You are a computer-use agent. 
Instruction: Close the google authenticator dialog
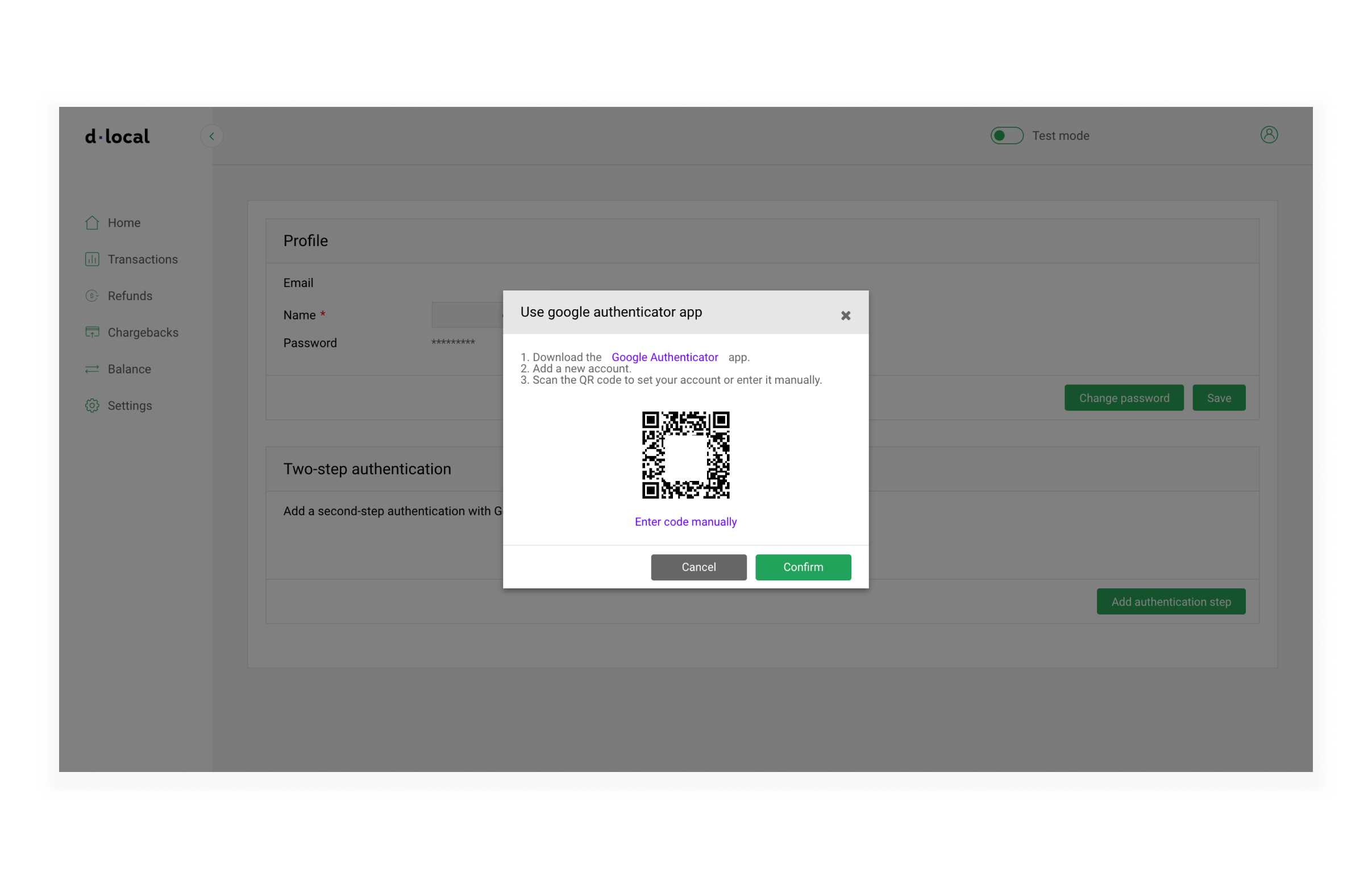pyautogui.click(x=846, y=316)
